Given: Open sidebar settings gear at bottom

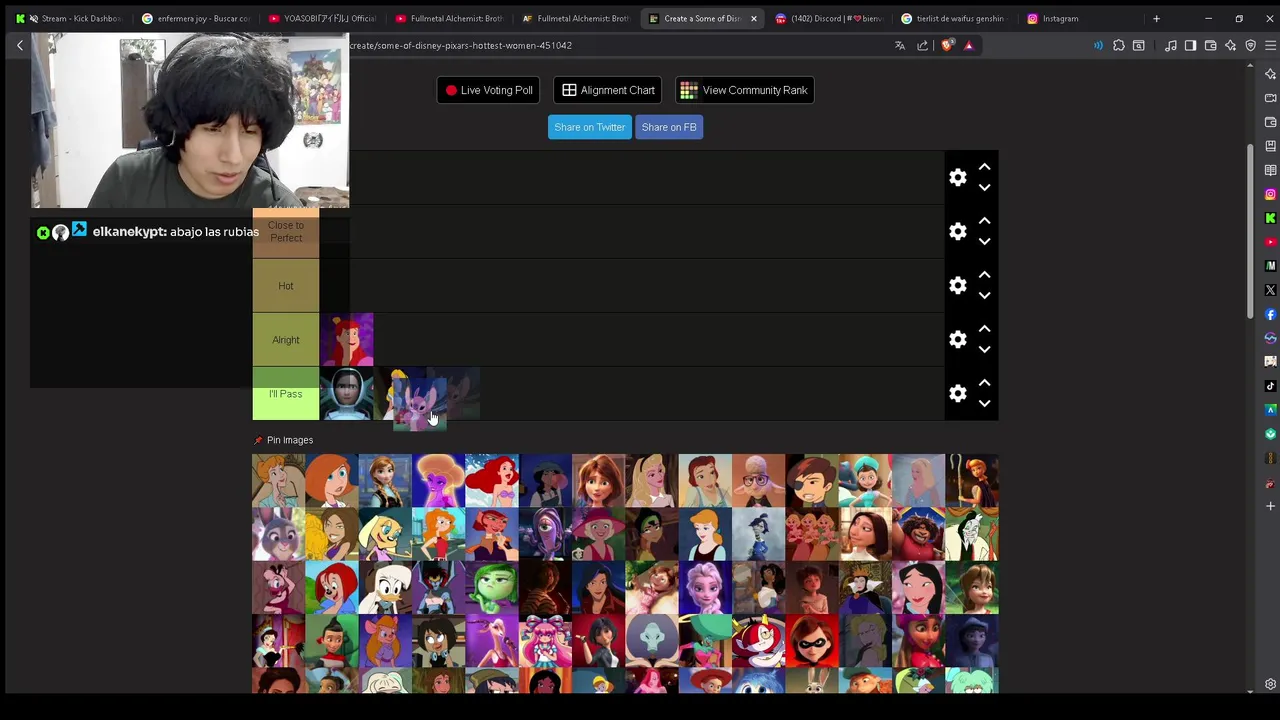Looking at the screenshot, I should 1270,684.
